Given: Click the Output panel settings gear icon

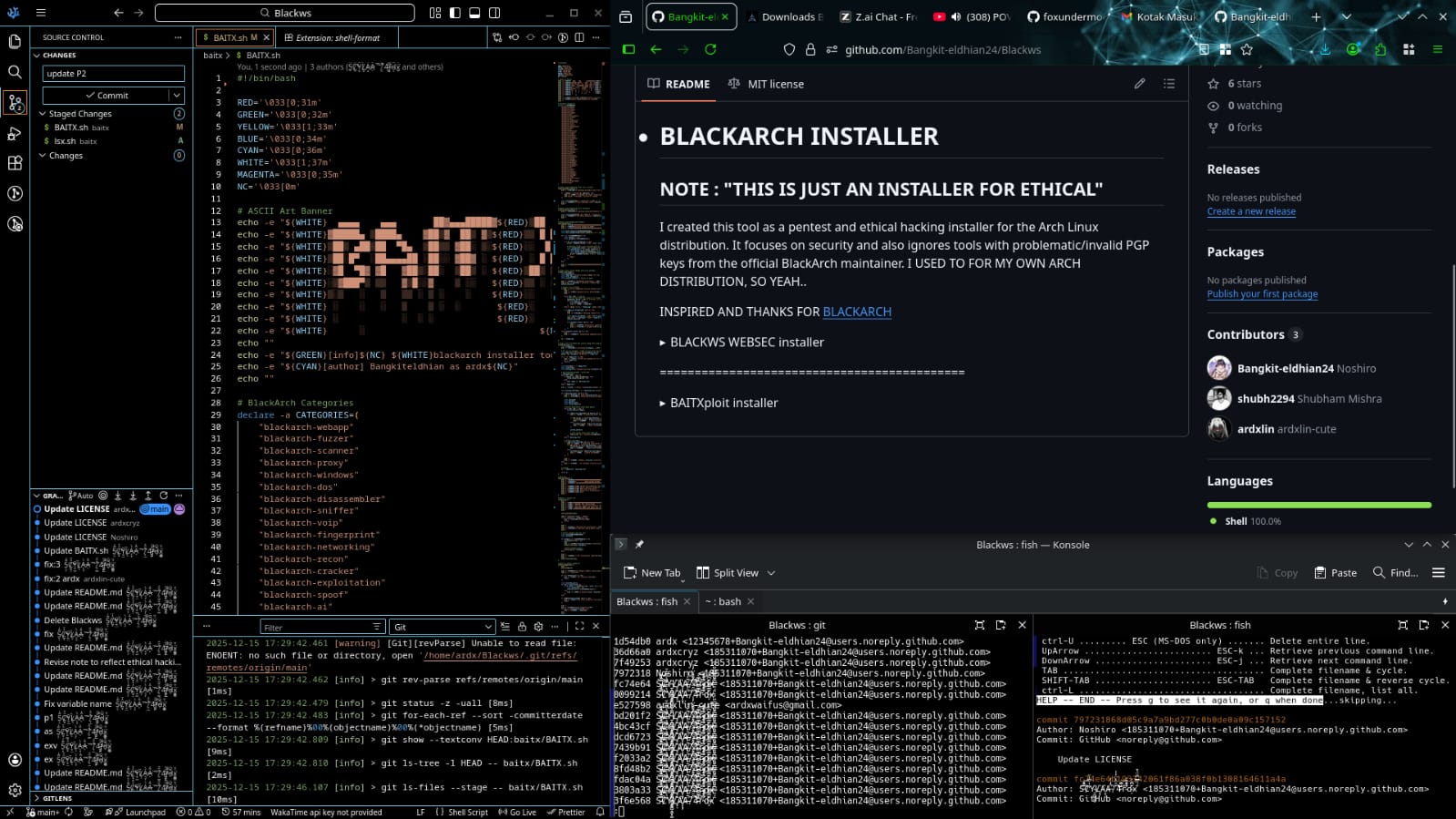Looking at the screenshot, I should [x=538, y=627].
